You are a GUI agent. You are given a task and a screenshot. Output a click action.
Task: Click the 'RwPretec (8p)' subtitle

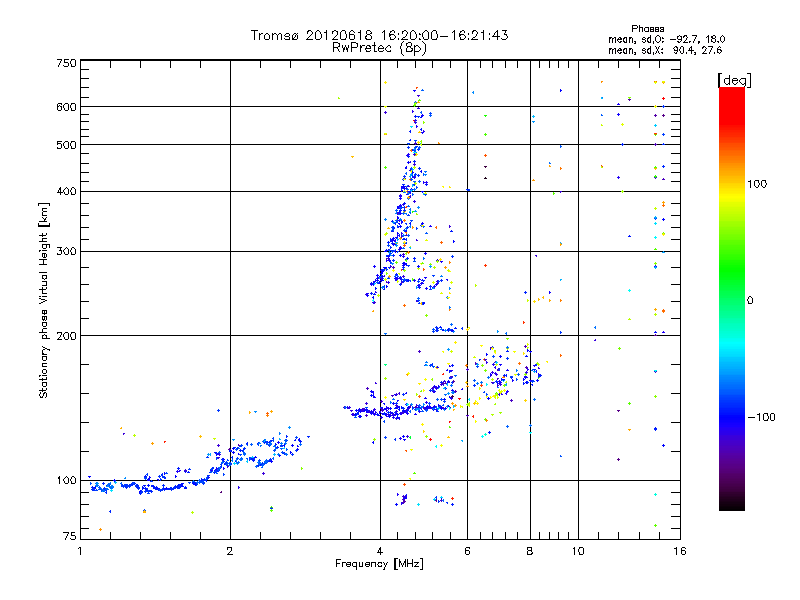pos(379,48)
